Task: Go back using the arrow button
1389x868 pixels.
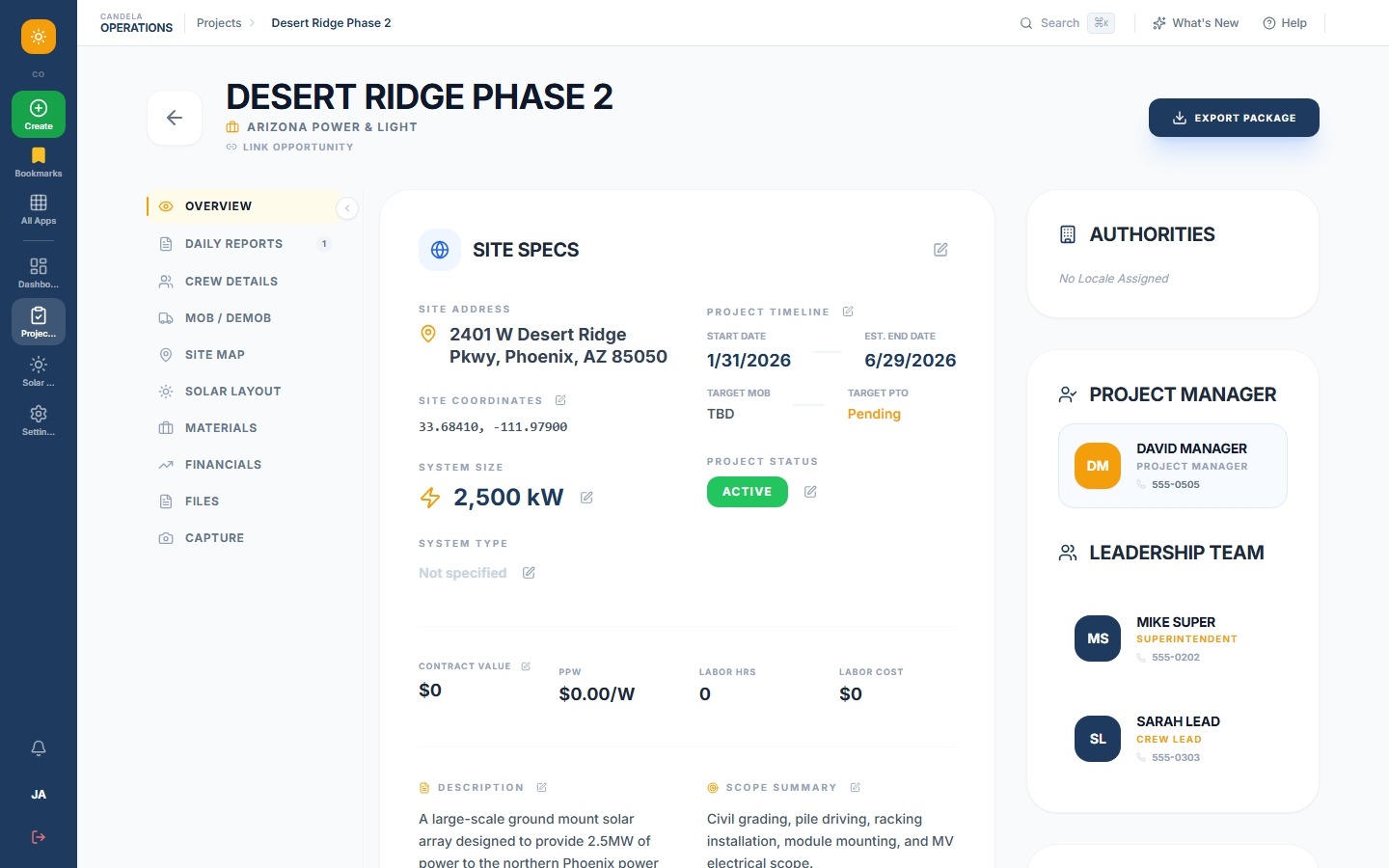Action: tap(175, 118)
